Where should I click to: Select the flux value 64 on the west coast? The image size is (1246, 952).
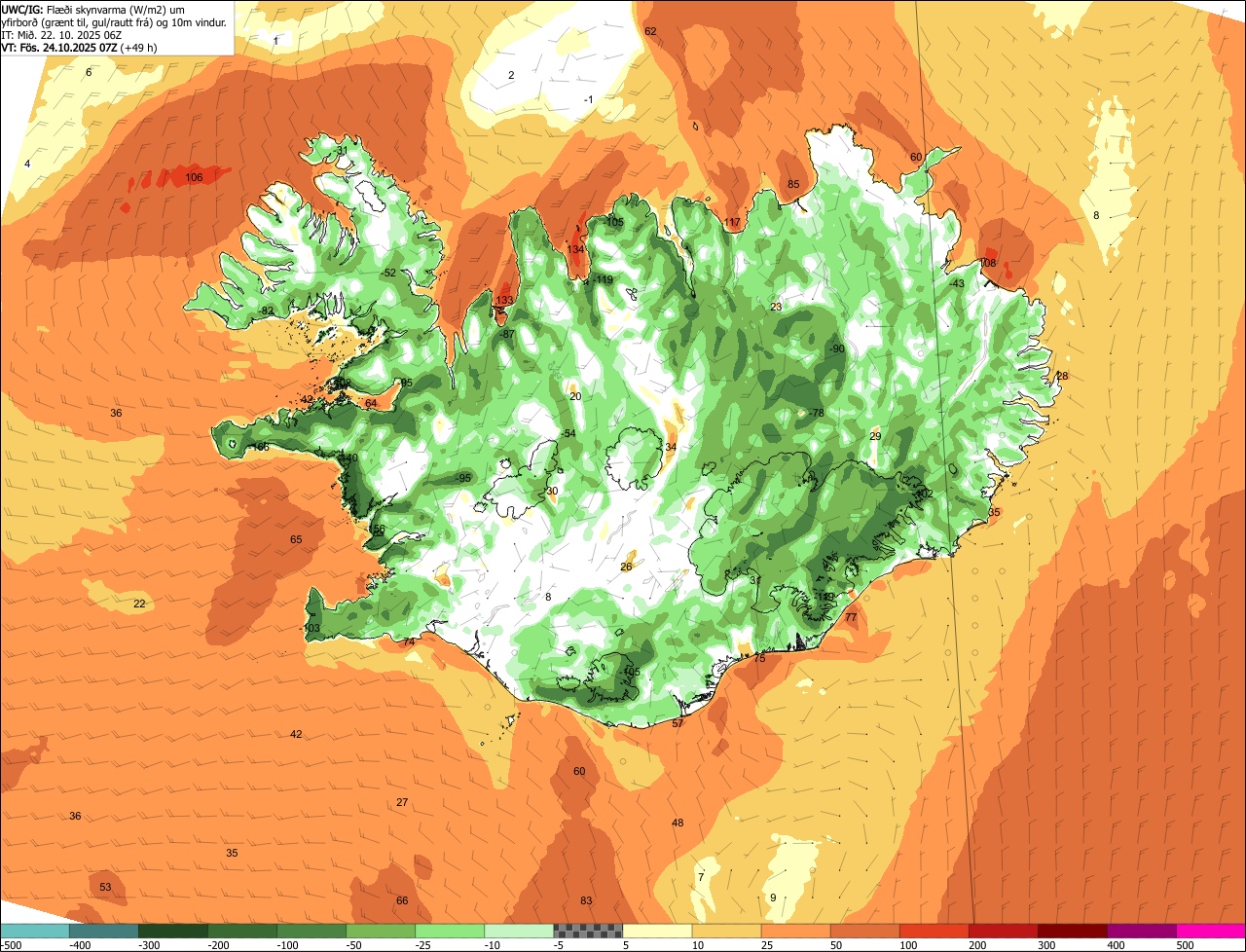click(x=371, y=403)
